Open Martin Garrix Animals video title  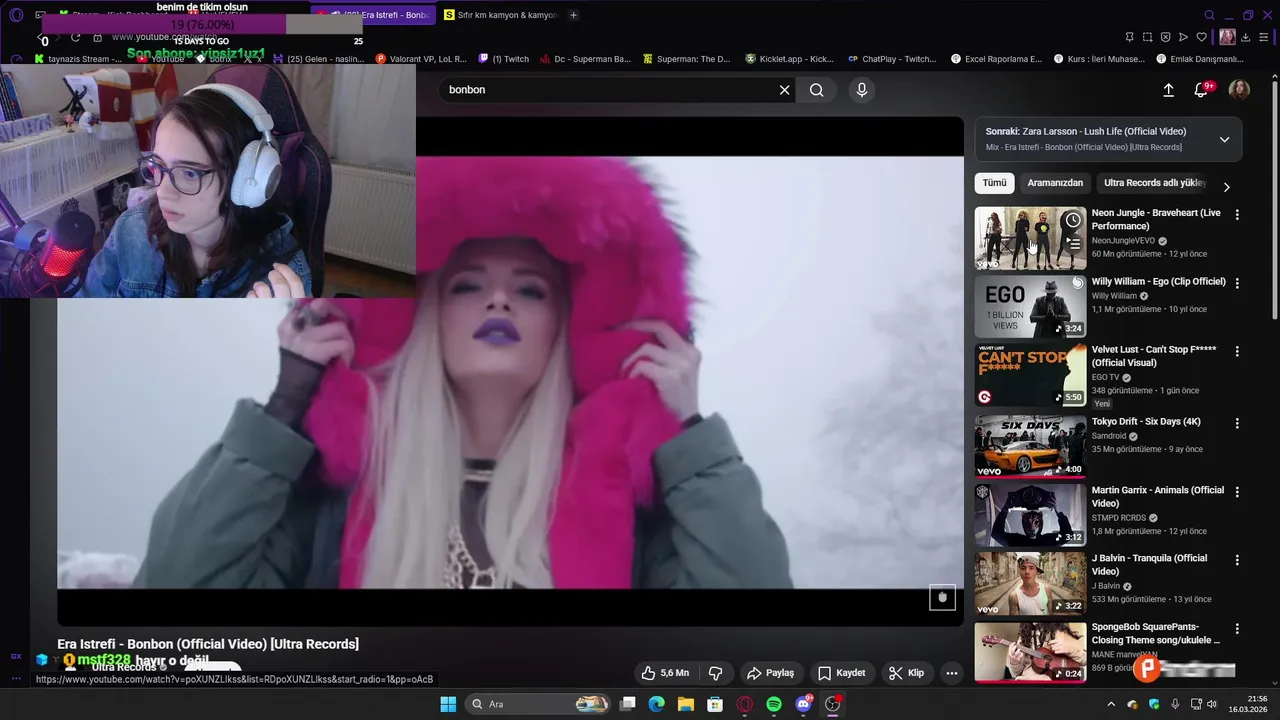1158,497
